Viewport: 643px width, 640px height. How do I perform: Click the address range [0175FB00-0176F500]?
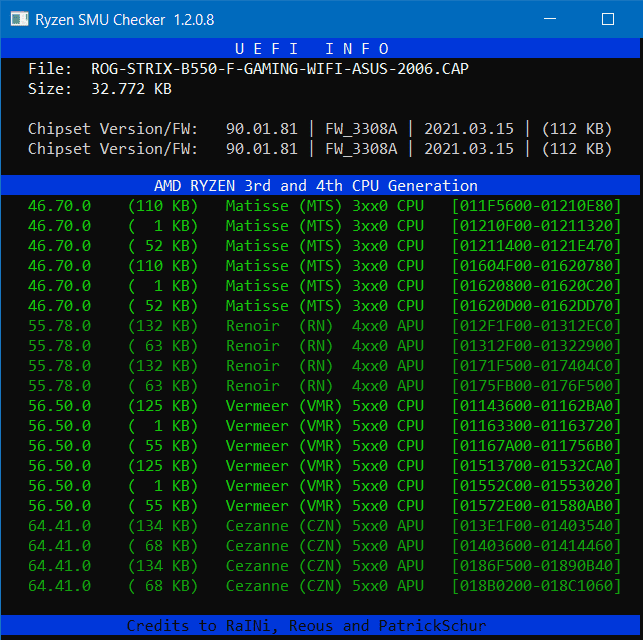(536, 386)
